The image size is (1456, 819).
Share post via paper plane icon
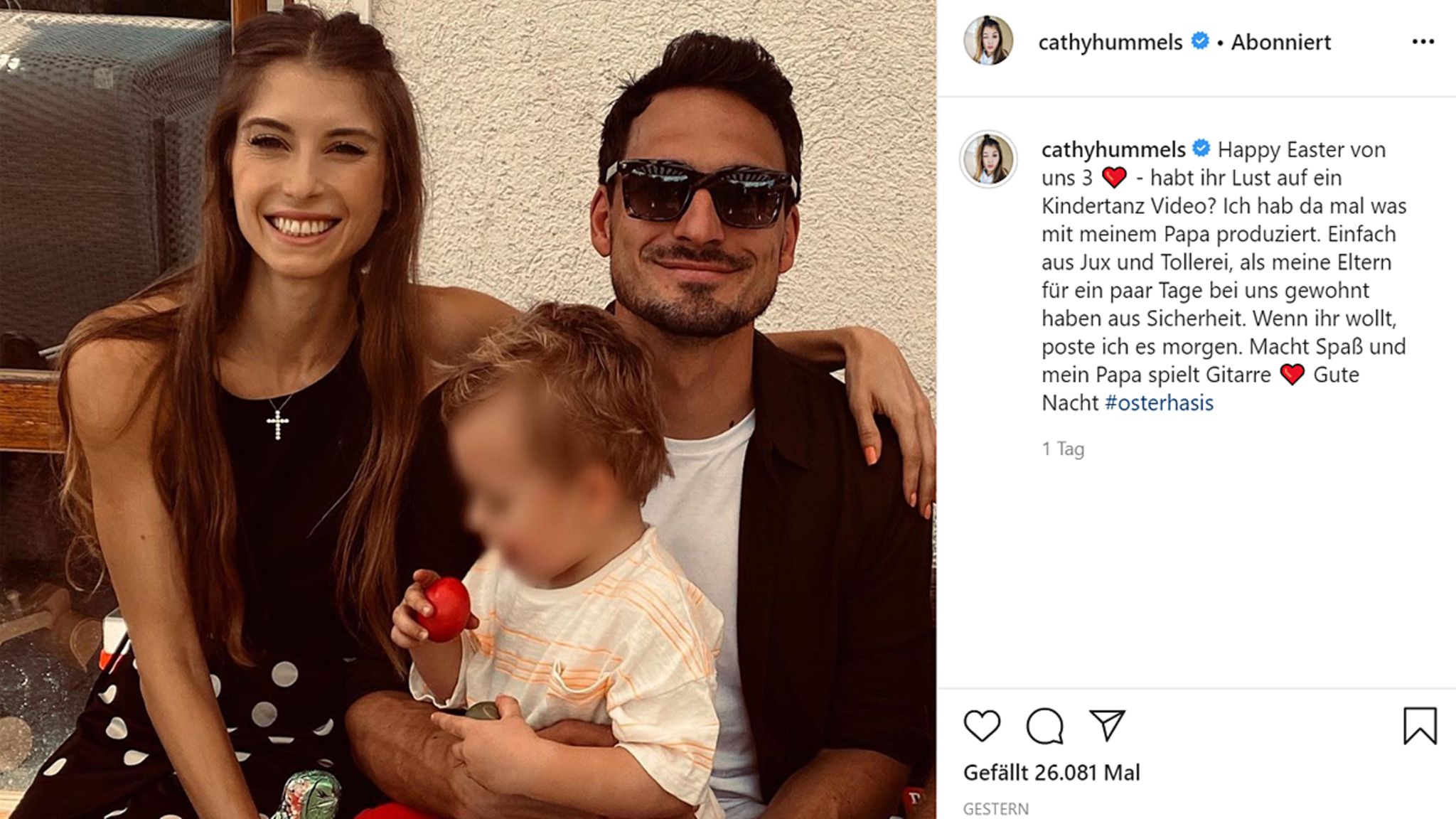(1108, 725)
